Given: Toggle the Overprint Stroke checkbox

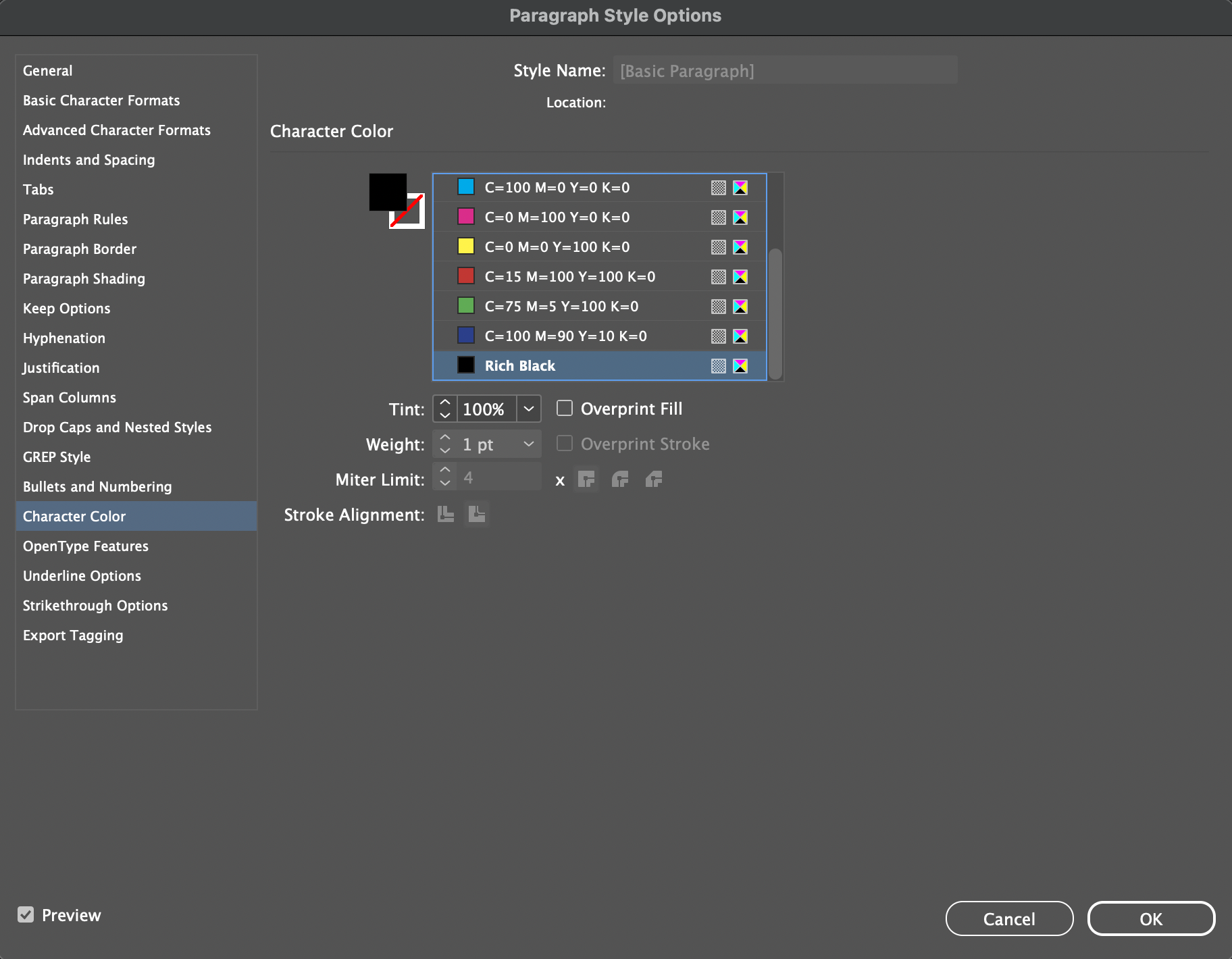Looking at the screenshot, I should tap(565, 443).
